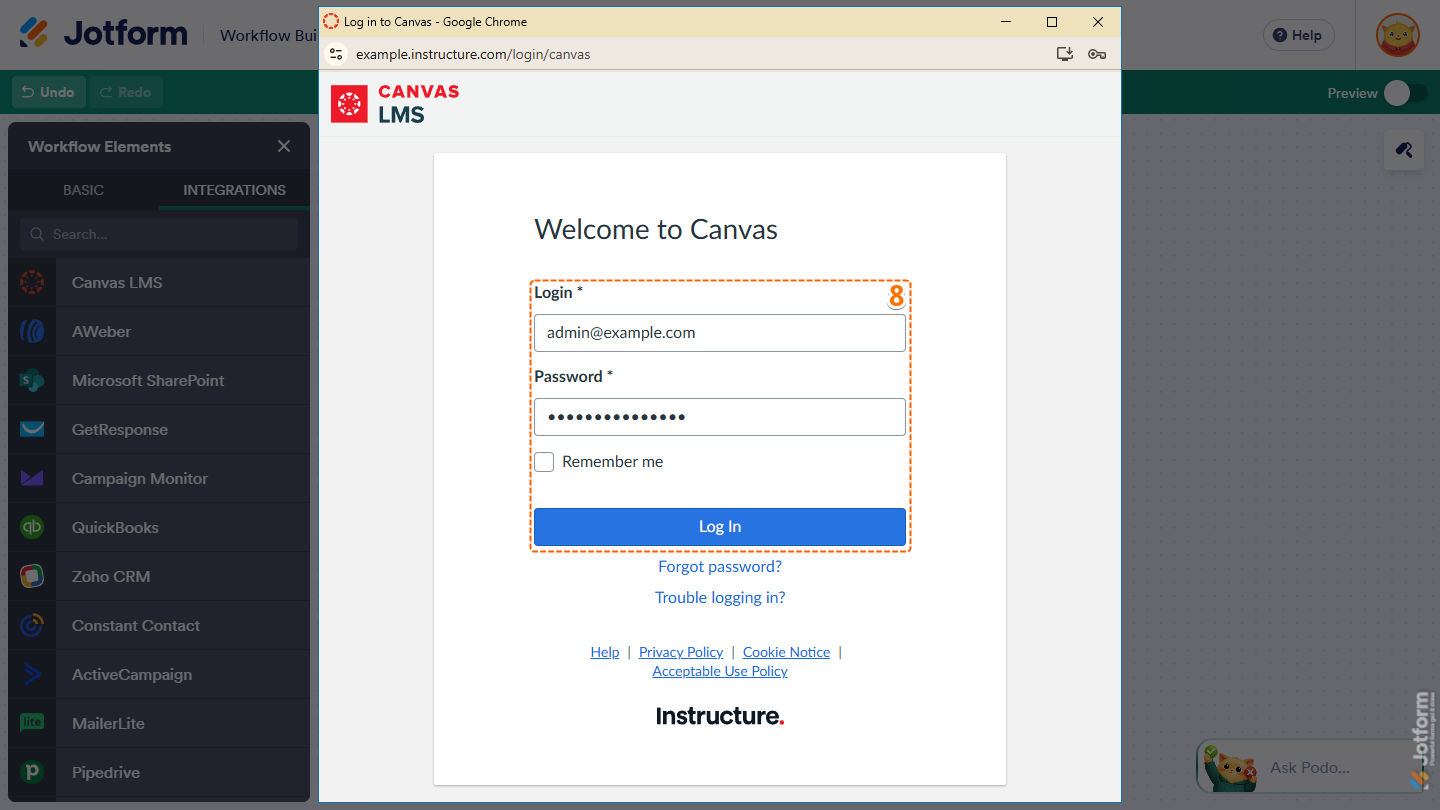The image size is (1440, 810).
Task: Click the paint roller designer icon
Action: click(x=1404, y=150)
